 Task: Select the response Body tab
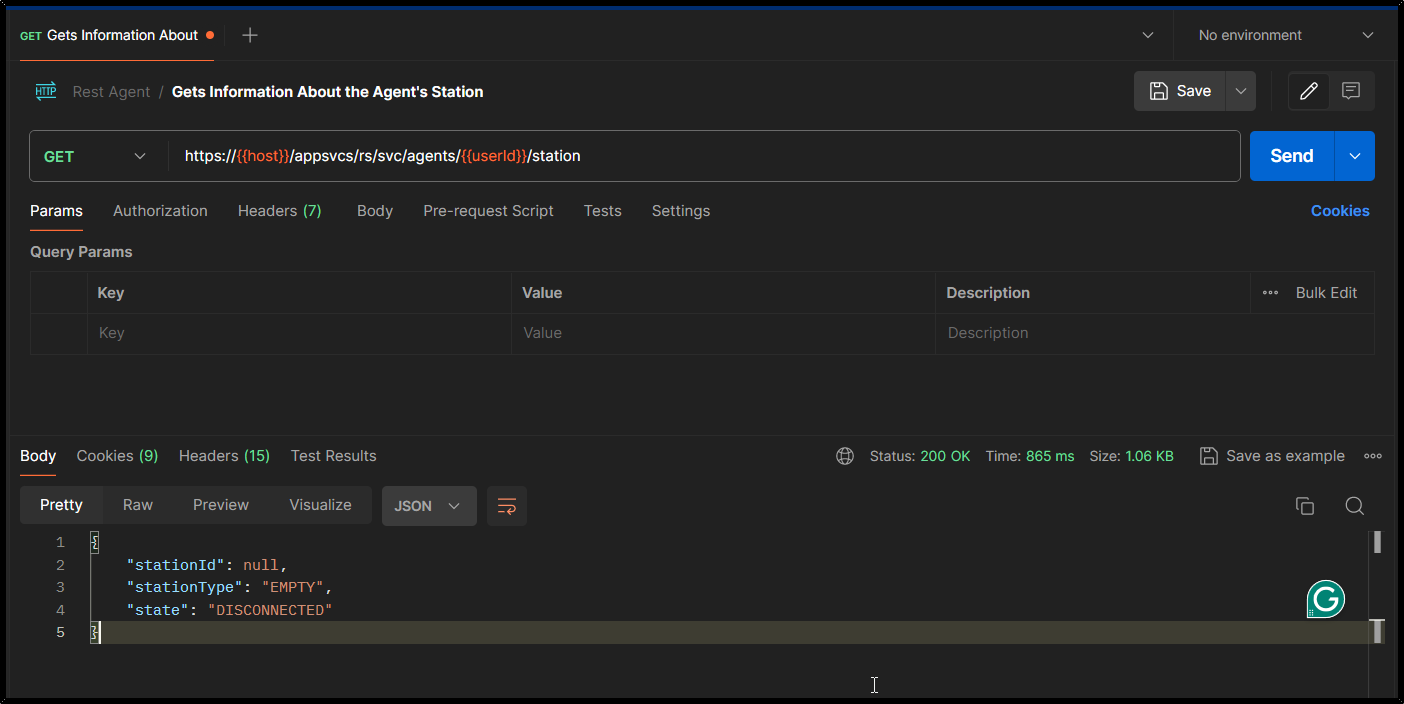pyautogui.click(x=38, y=456)
